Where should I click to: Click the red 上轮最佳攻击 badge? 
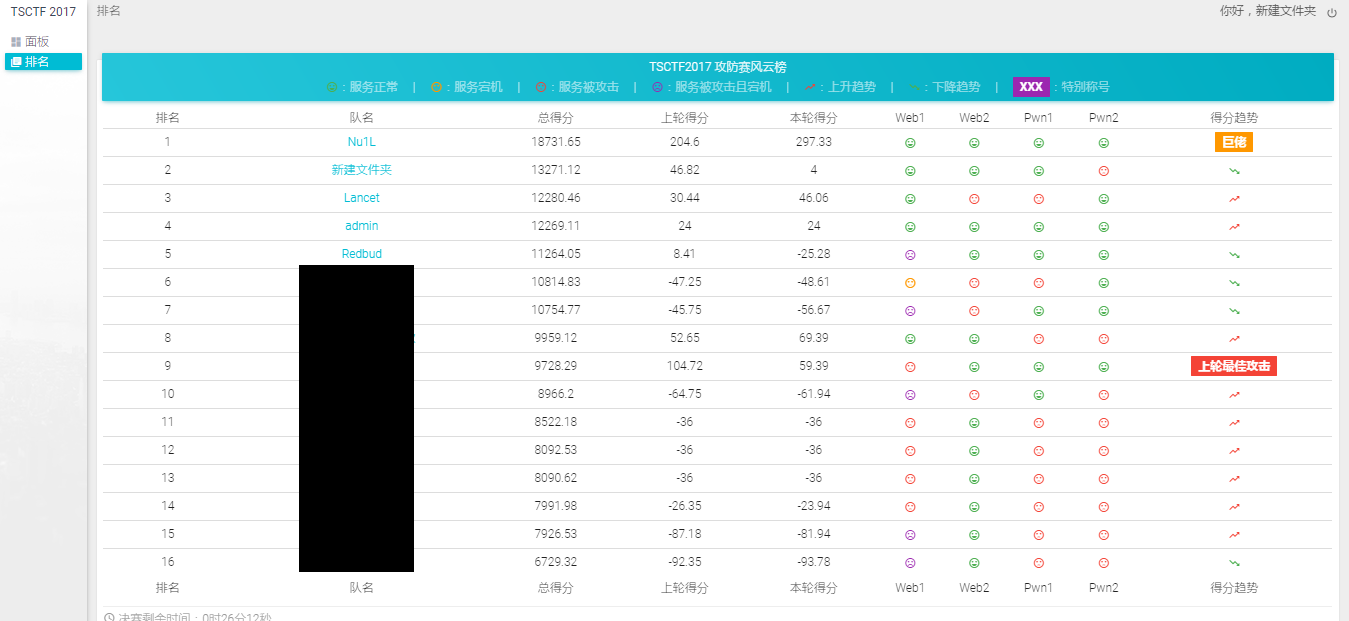pos(1234,366)
